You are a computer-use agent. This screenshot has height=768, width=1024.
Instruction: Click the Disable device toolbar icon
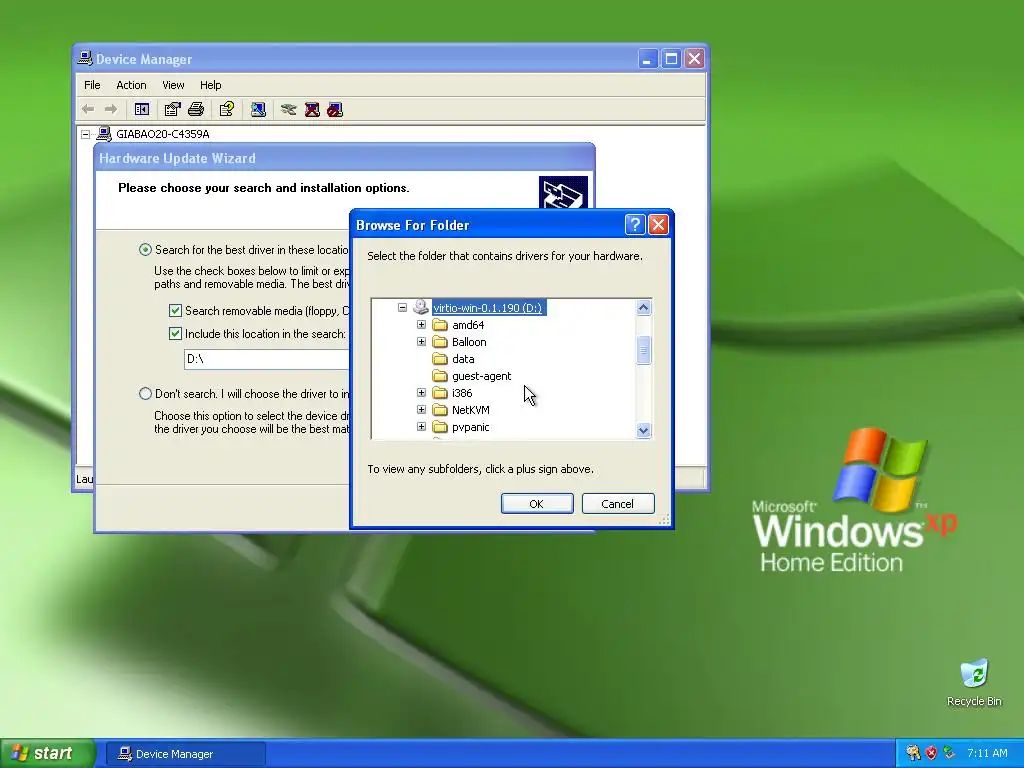coord(335,110)
